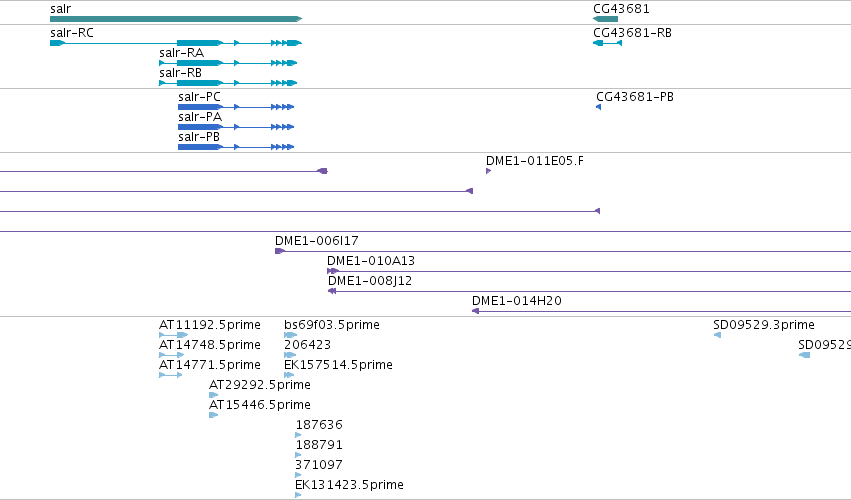Select the 371097 EST arrow

(298, 475)
